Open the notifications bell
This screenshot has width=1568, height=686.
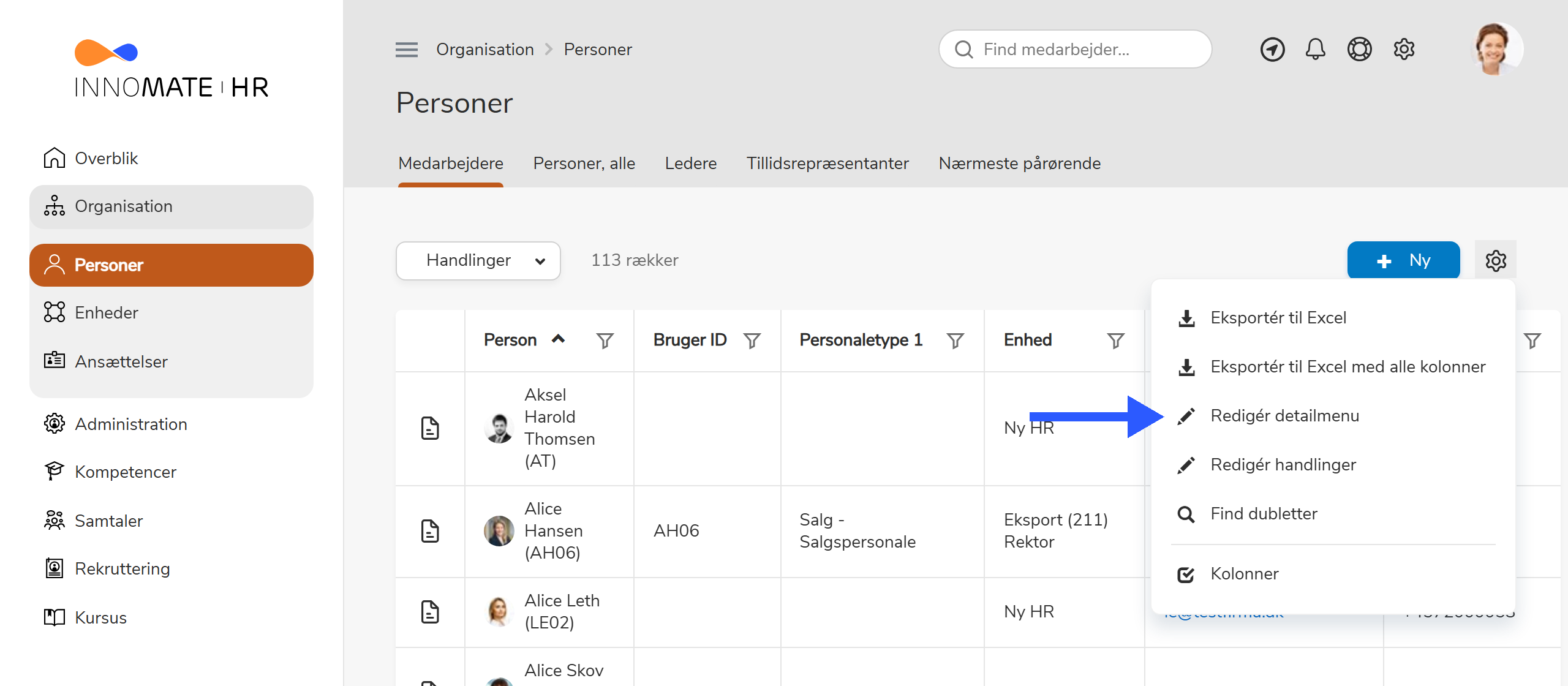(1315, 50)
